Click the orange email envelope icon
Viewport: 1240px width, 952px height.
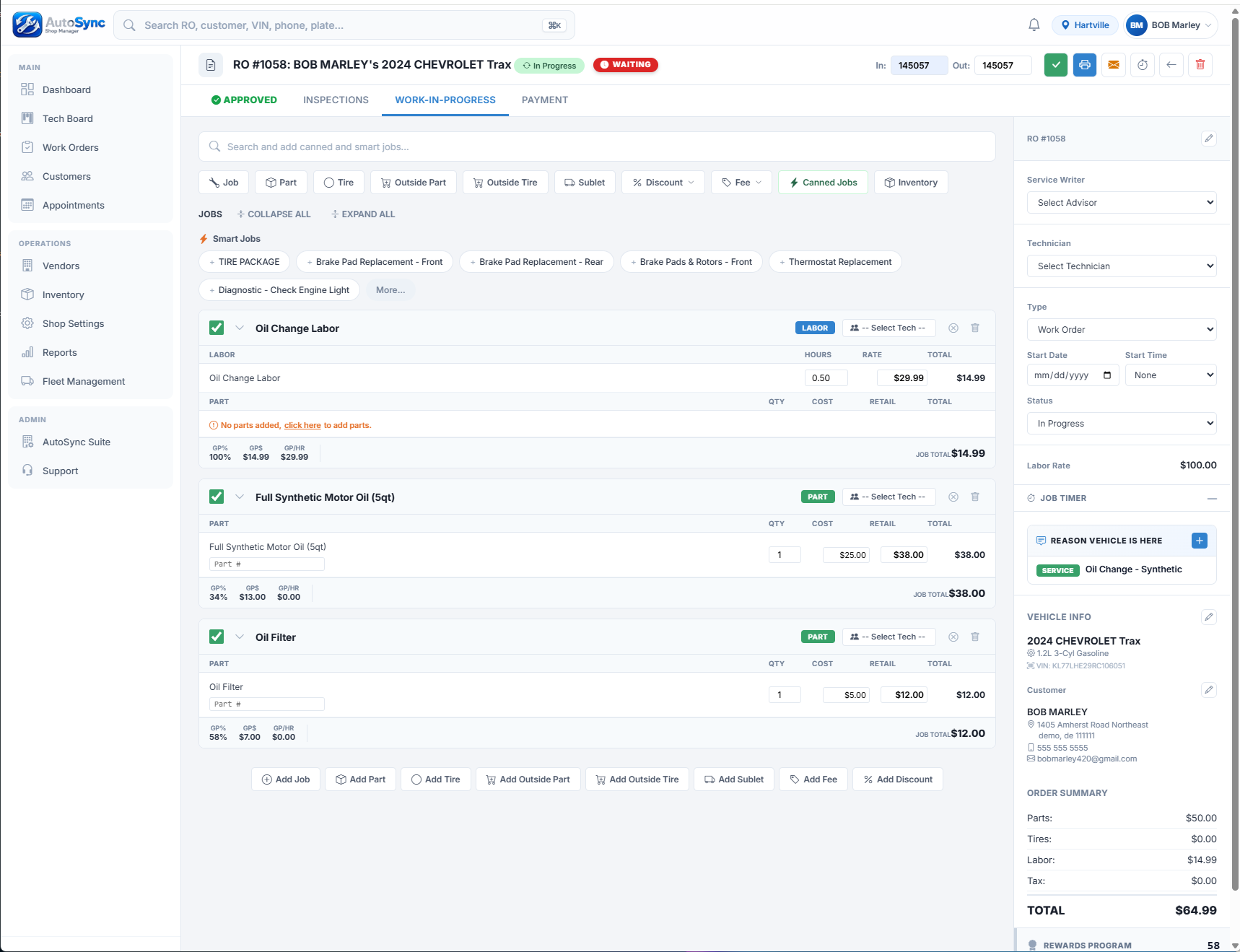pos(1114,65)
